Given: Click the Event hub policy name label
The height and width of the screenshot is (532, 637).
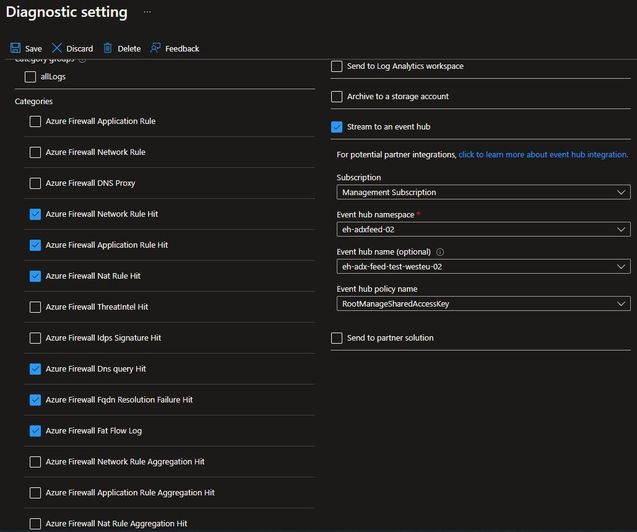Looking at the screenshot, I should tap(377, 289).
